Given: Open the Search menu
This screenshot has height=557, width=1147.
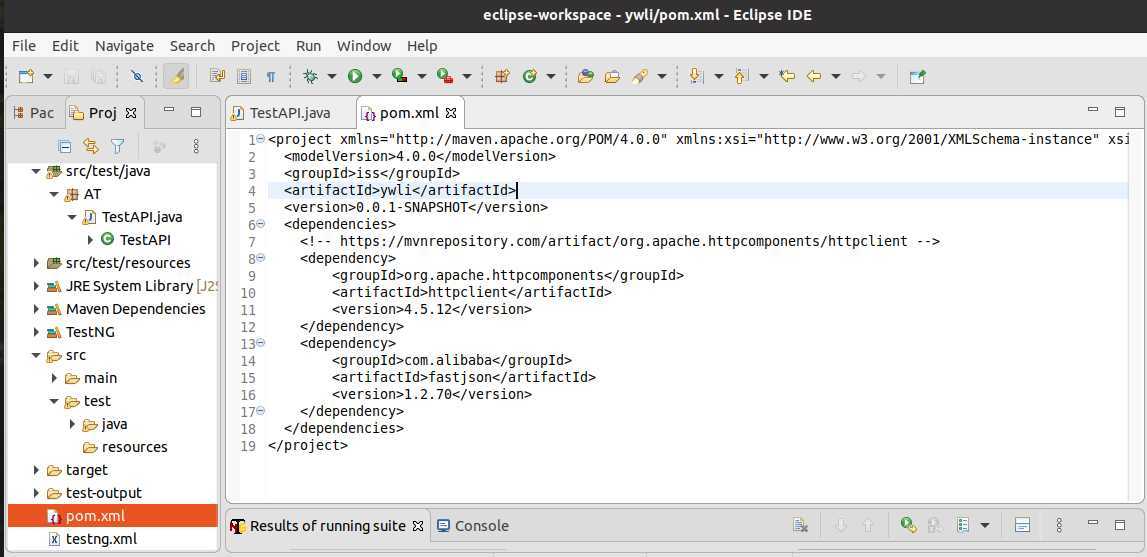Looking at the screenshot, I should point(192,45).
